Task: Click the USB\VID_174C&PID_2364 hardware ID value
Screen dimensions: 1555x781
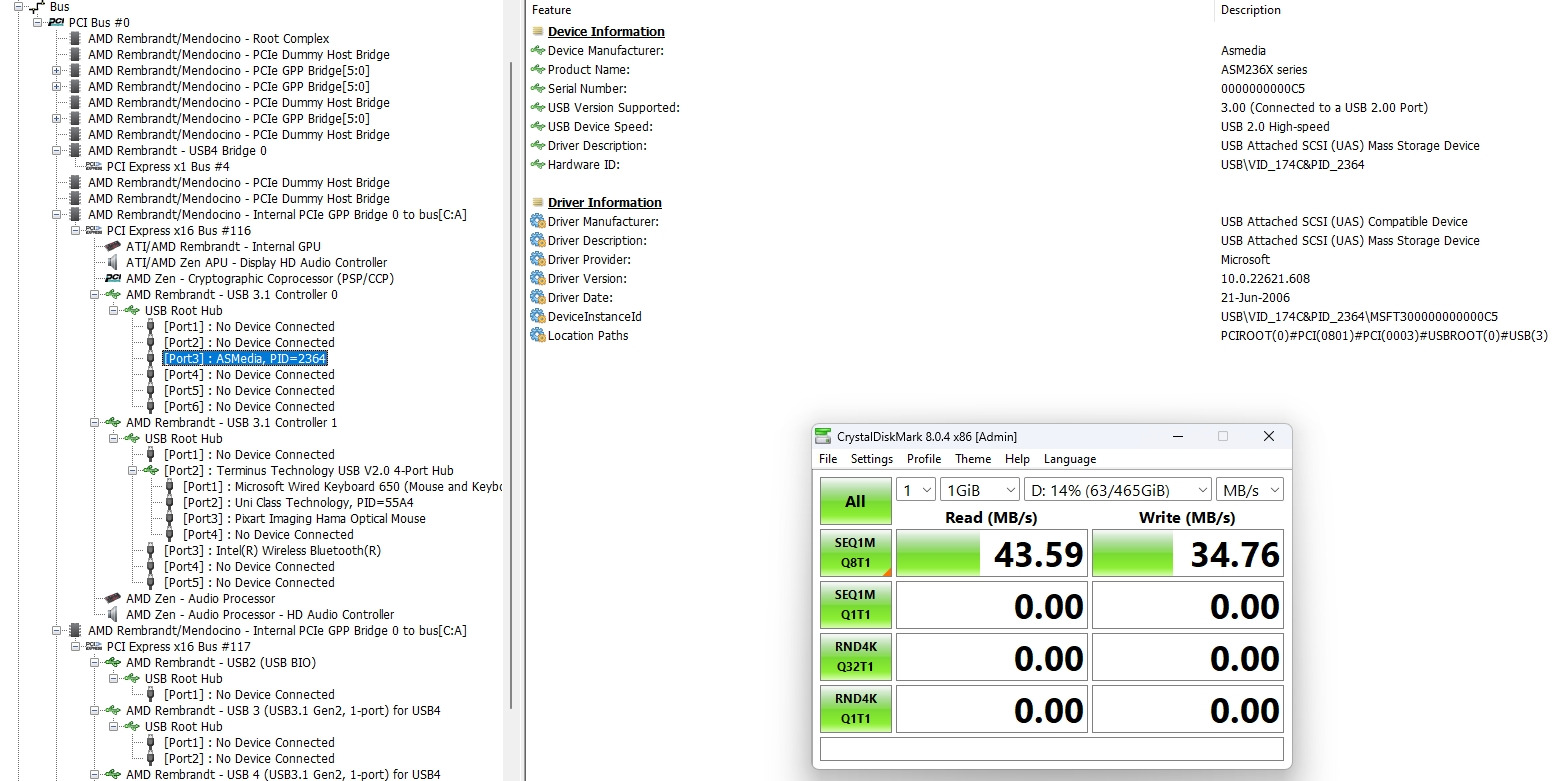Action: click(1292, 165)
